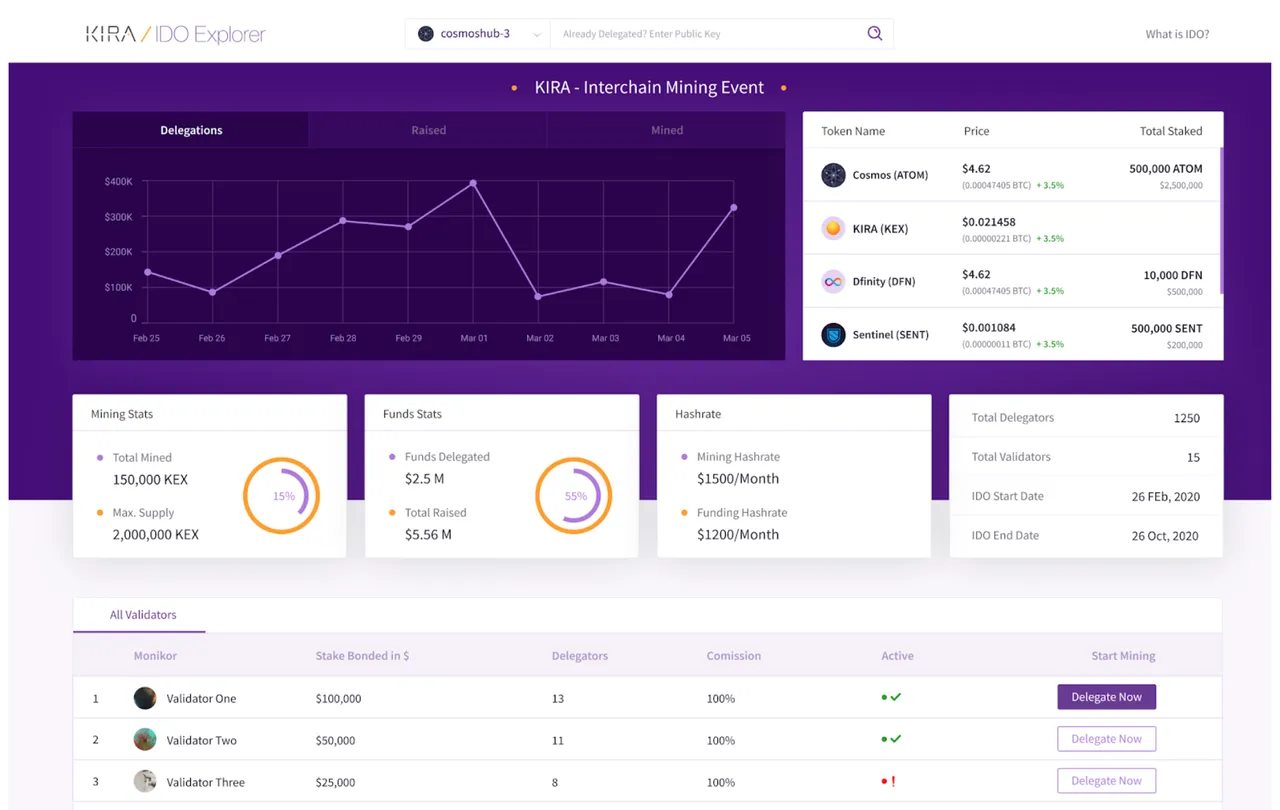Click the $5.56 M total raised value

tap(428, 534)
